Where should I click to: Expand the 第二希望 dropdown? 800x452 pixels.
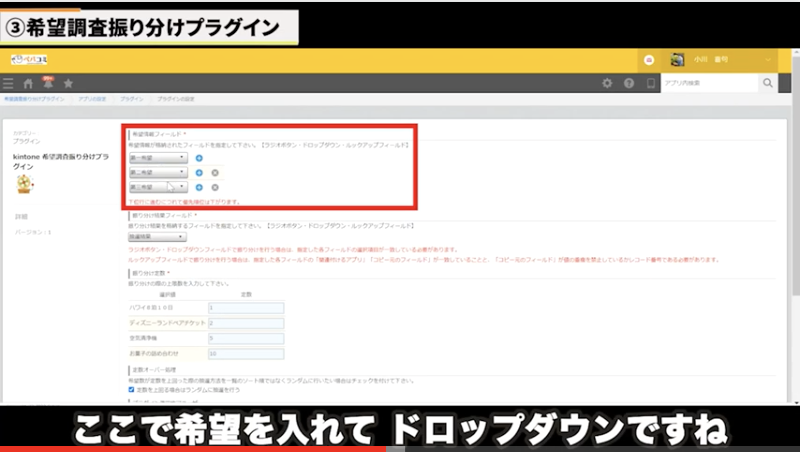157,172
